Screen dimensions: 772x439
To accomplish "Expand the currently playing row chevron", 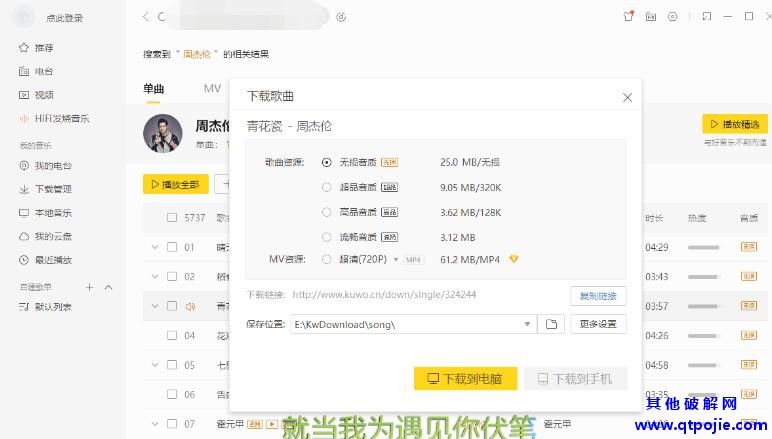I will [x=155, y=306].
